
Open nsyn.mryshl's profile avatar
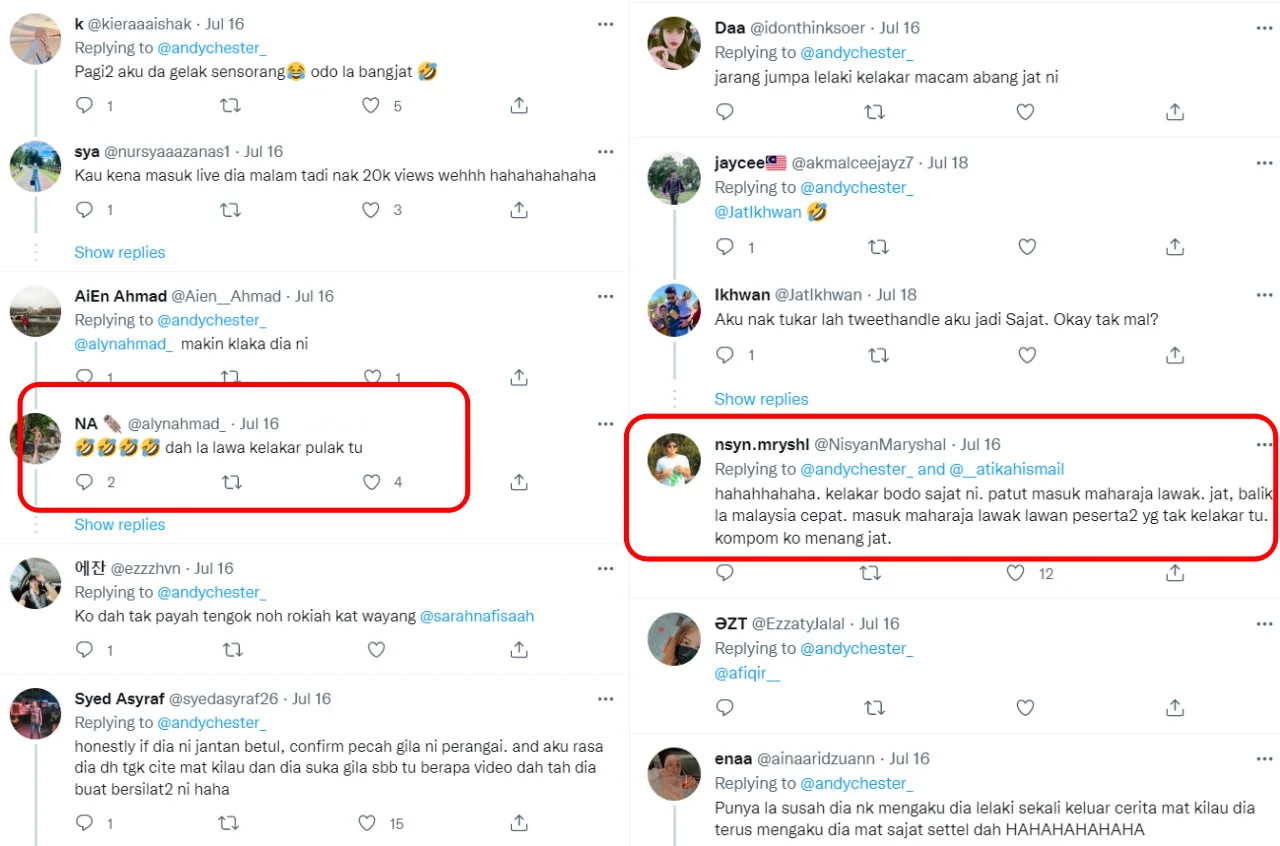[x=674, y=460]
